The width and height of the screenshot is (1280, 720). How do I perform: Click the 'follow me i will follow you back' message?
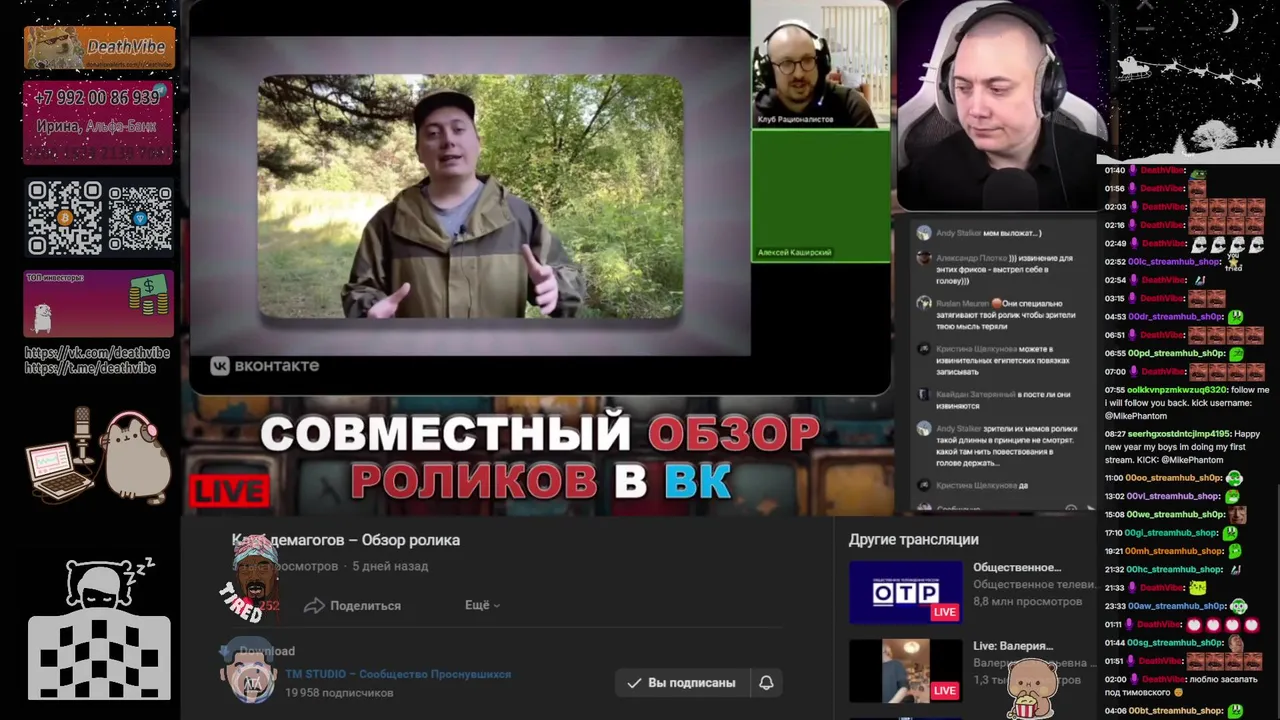point(1188,402)
